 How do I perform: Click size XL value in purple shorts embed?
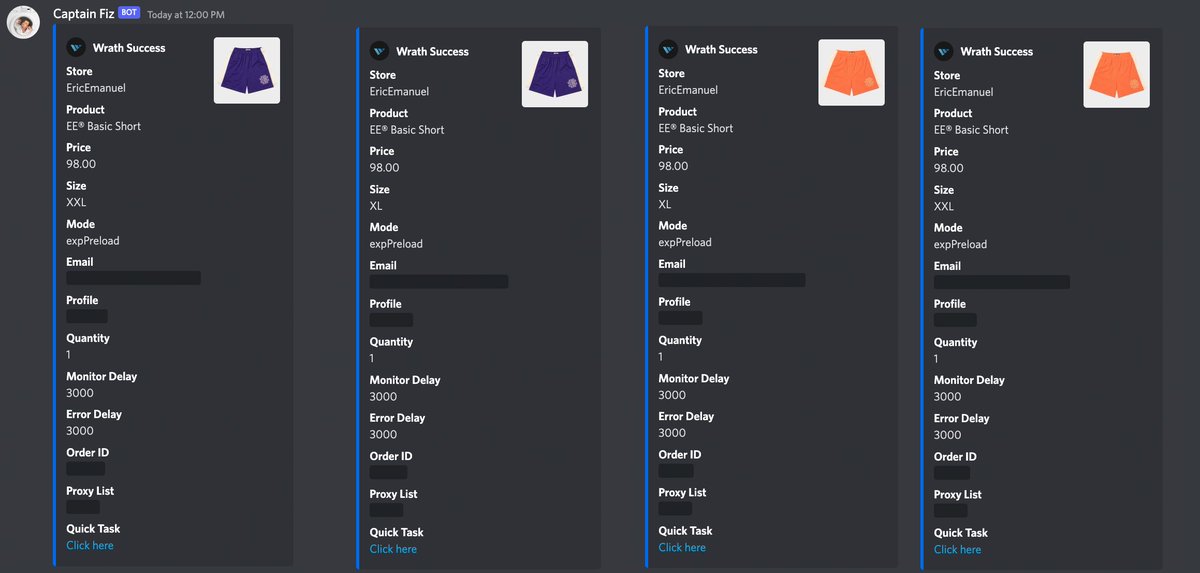click(x=376, y=206)
